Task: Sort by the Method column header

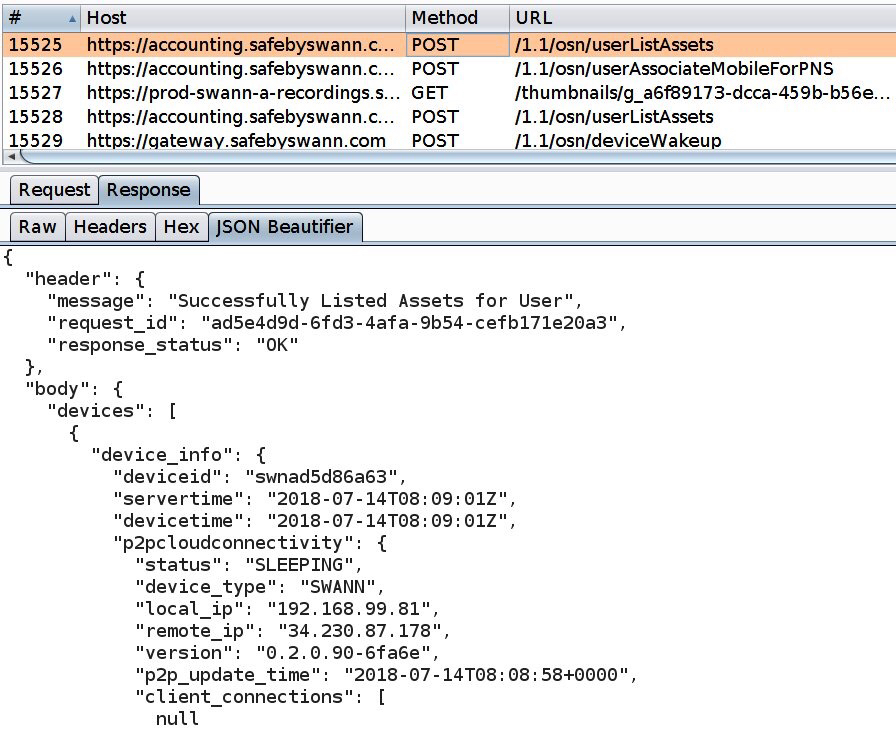Action: (x=457, y=18)
